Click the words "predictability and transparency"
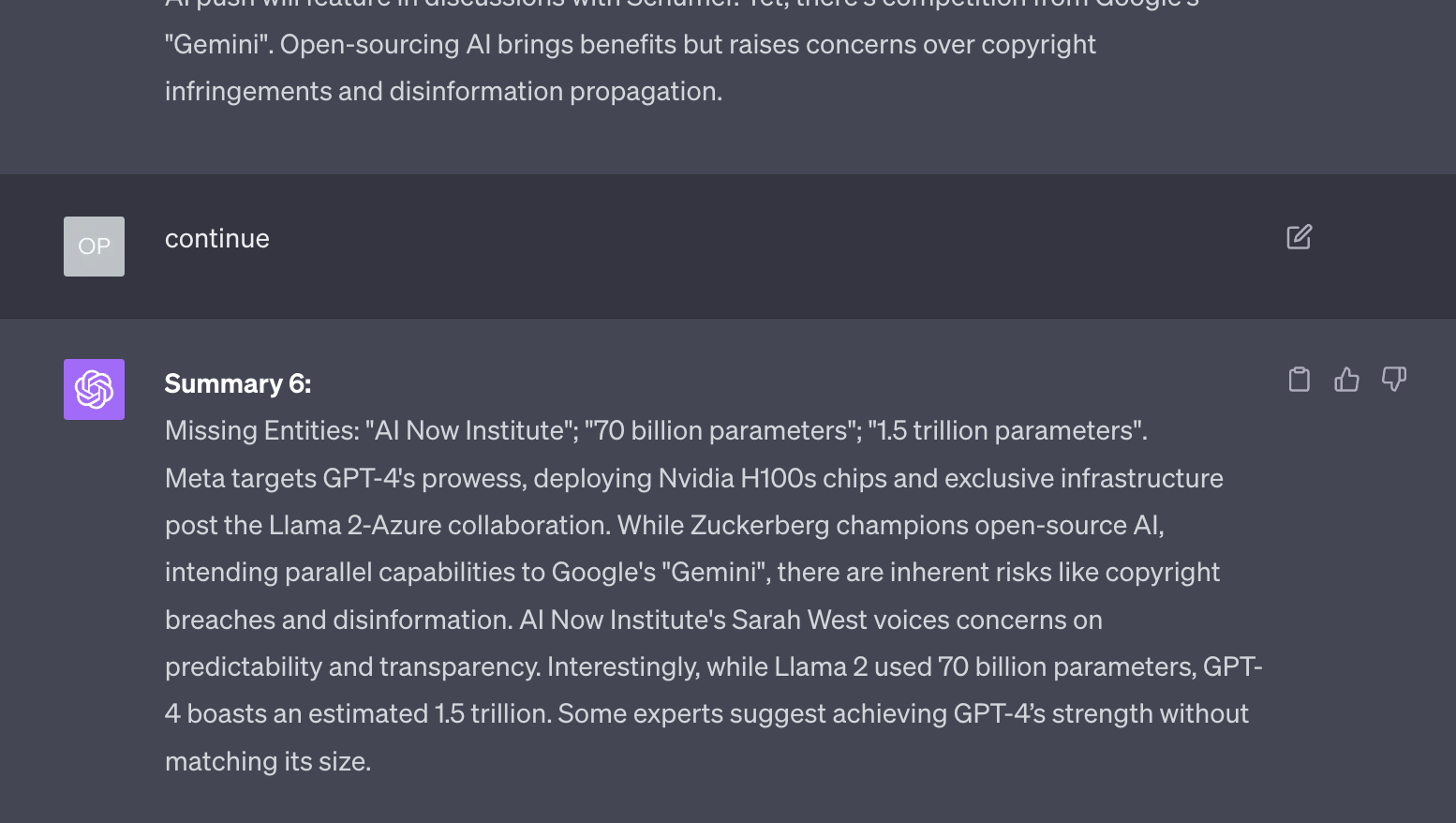 (351, 666)
